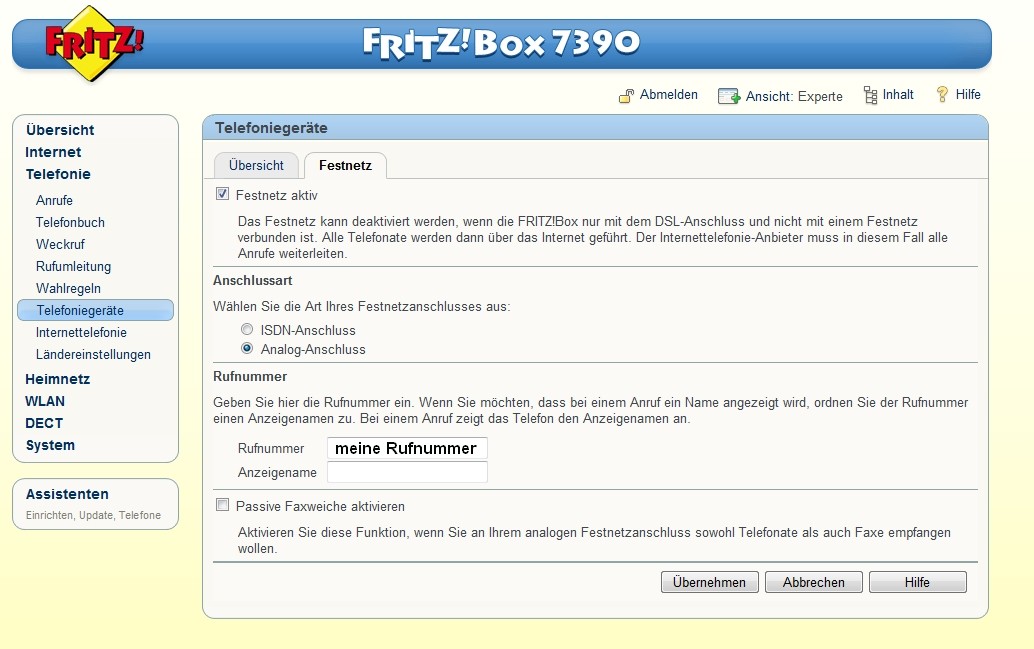Click the Abmelden lock icon
The image size is (1034, 649).
626,96
